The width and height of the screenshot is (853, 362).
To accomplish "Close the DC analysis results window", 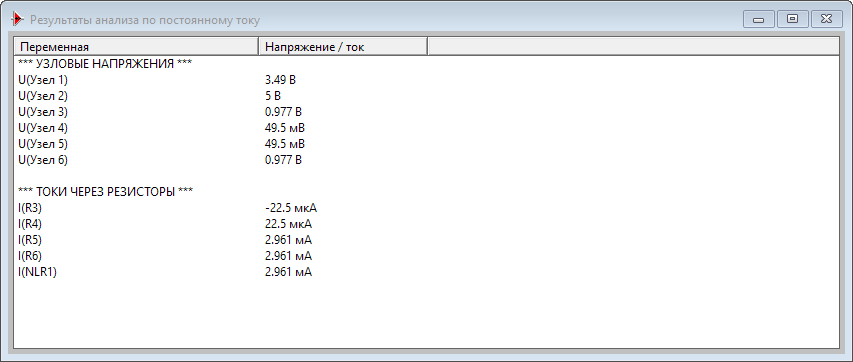I will tap(827, 19).
